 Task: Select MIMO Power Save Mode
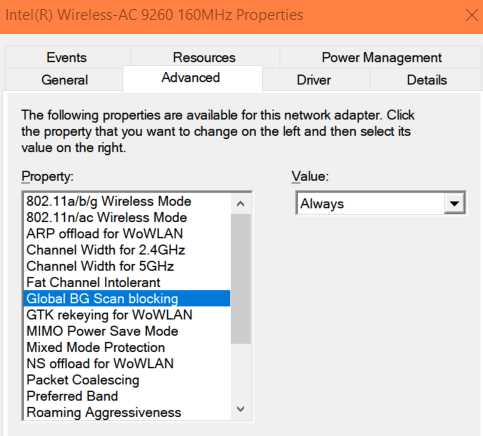pos(127,331)
